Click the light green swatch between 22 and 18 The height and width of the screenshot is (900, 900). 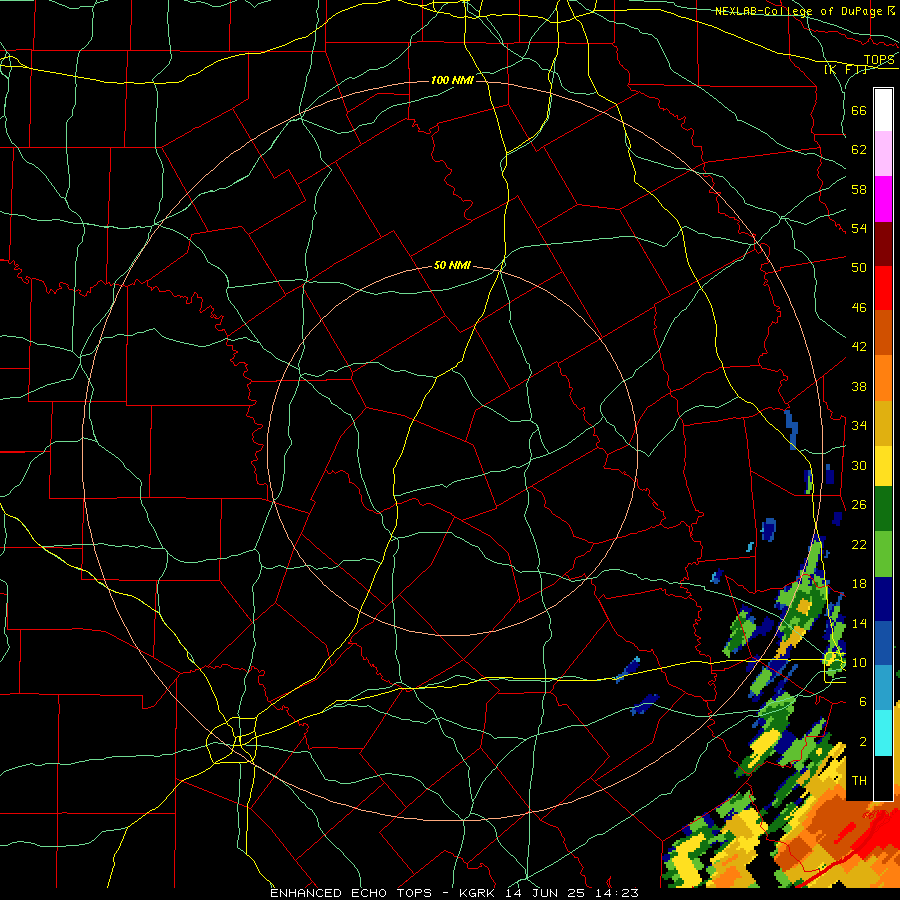pos(883,554)
